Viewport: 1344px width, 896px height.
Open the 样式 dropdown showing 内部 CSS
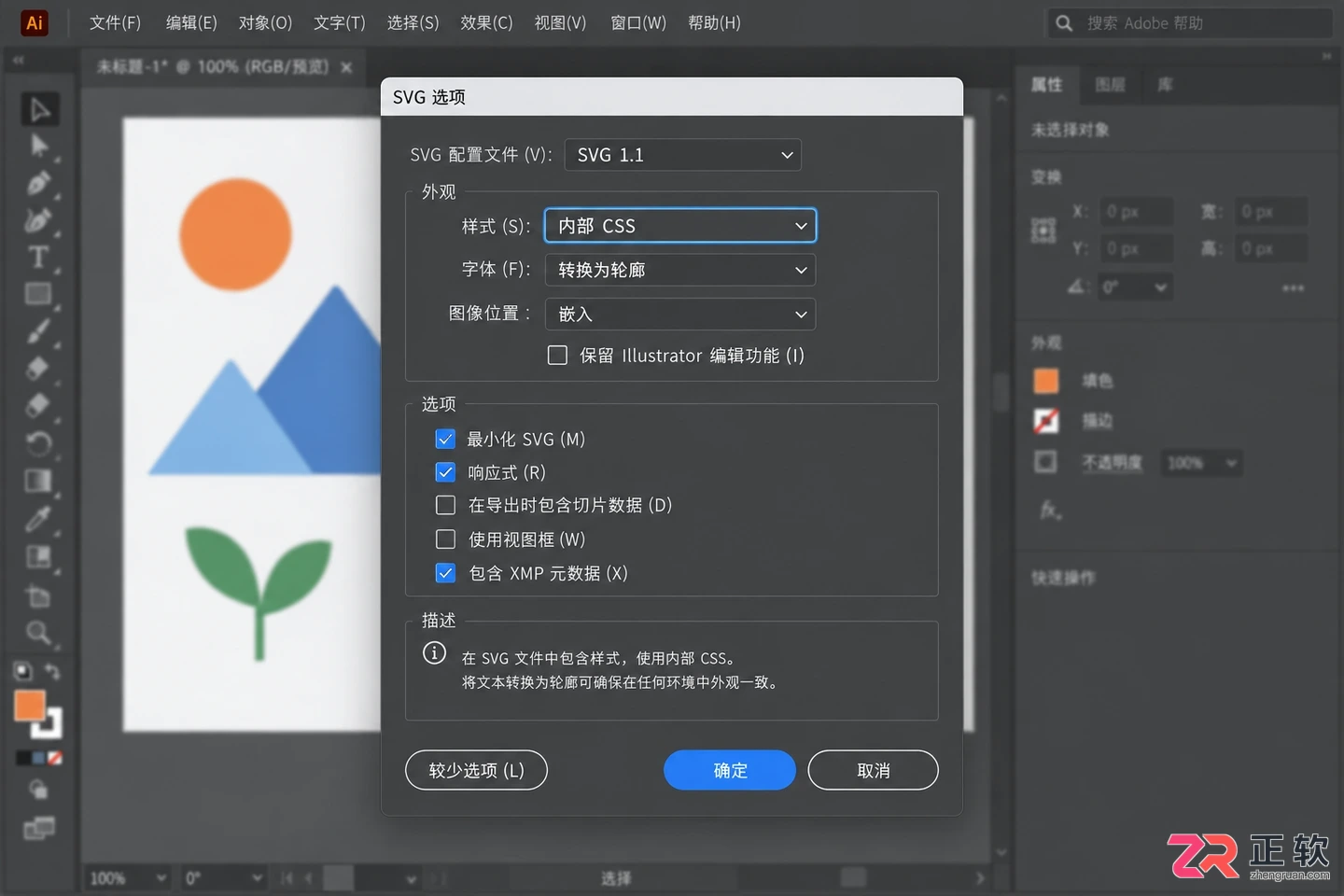[x=680, y=226]
